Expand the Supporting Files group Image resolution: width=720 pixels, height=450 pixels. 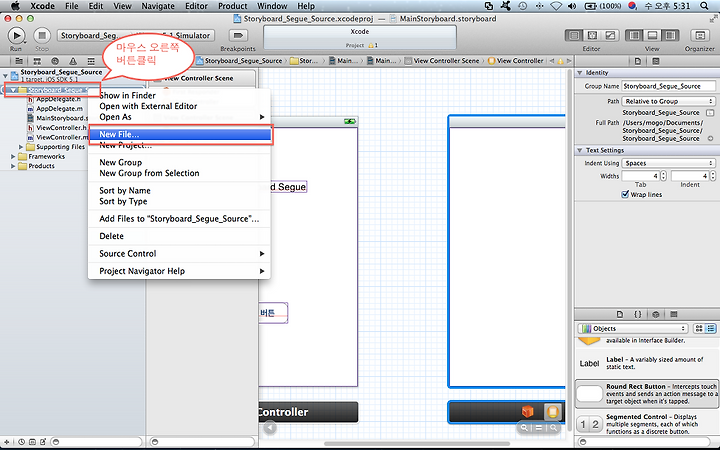coord(21,147)
